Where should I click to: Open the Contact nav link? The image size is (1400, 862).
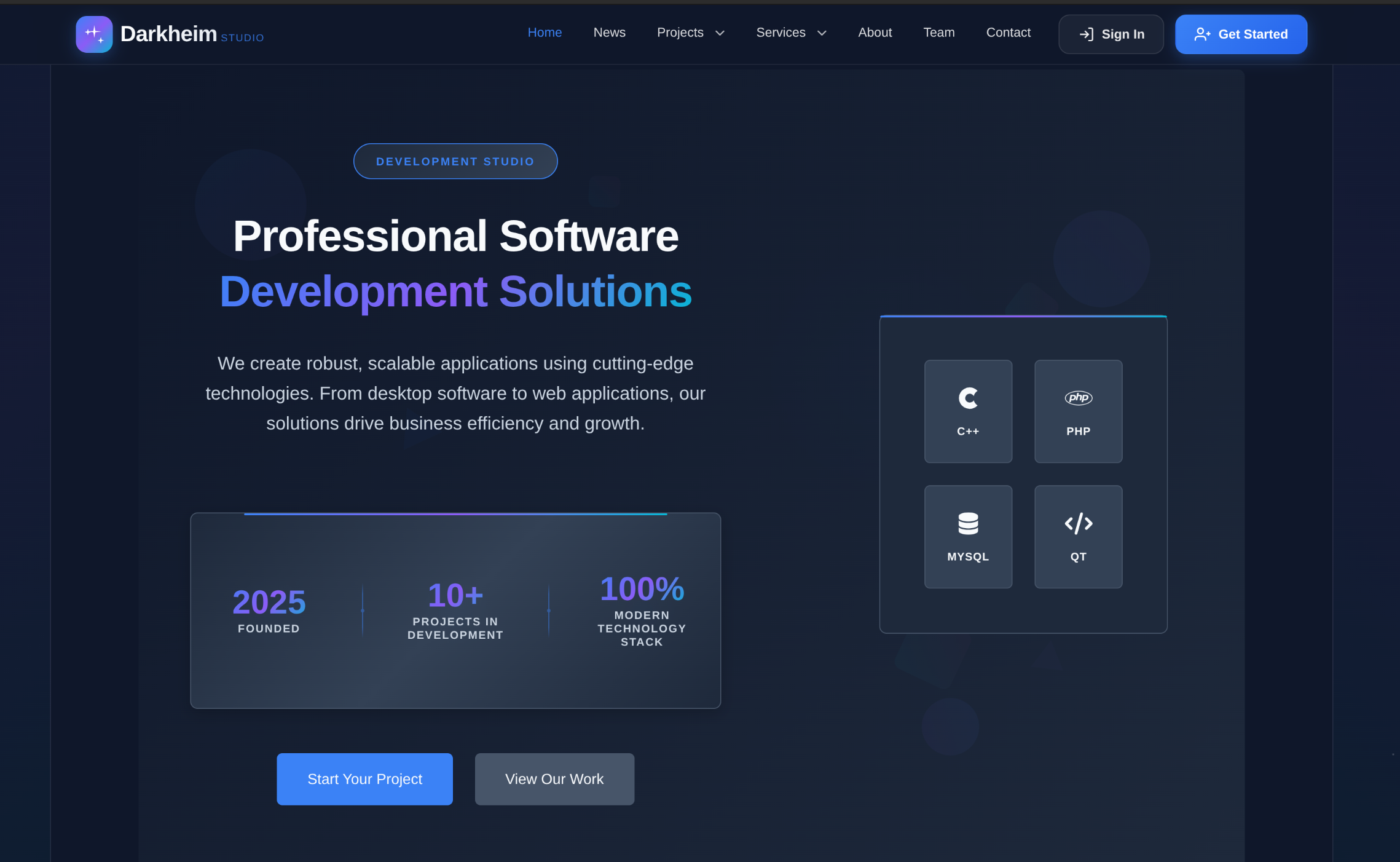pyautogui.click(x=1008, y=33)
